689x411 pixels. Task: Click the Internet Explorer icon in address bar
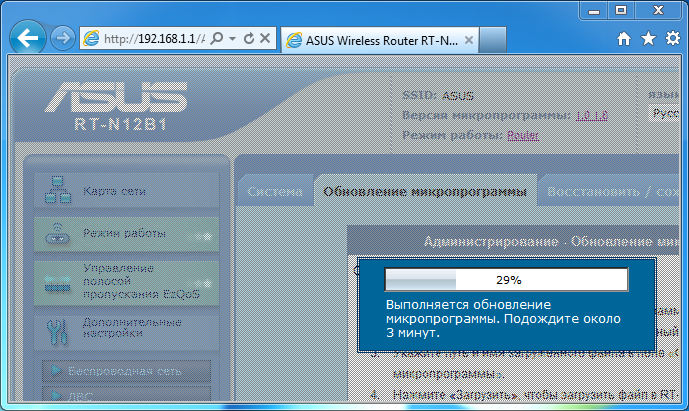pos(91,39)
